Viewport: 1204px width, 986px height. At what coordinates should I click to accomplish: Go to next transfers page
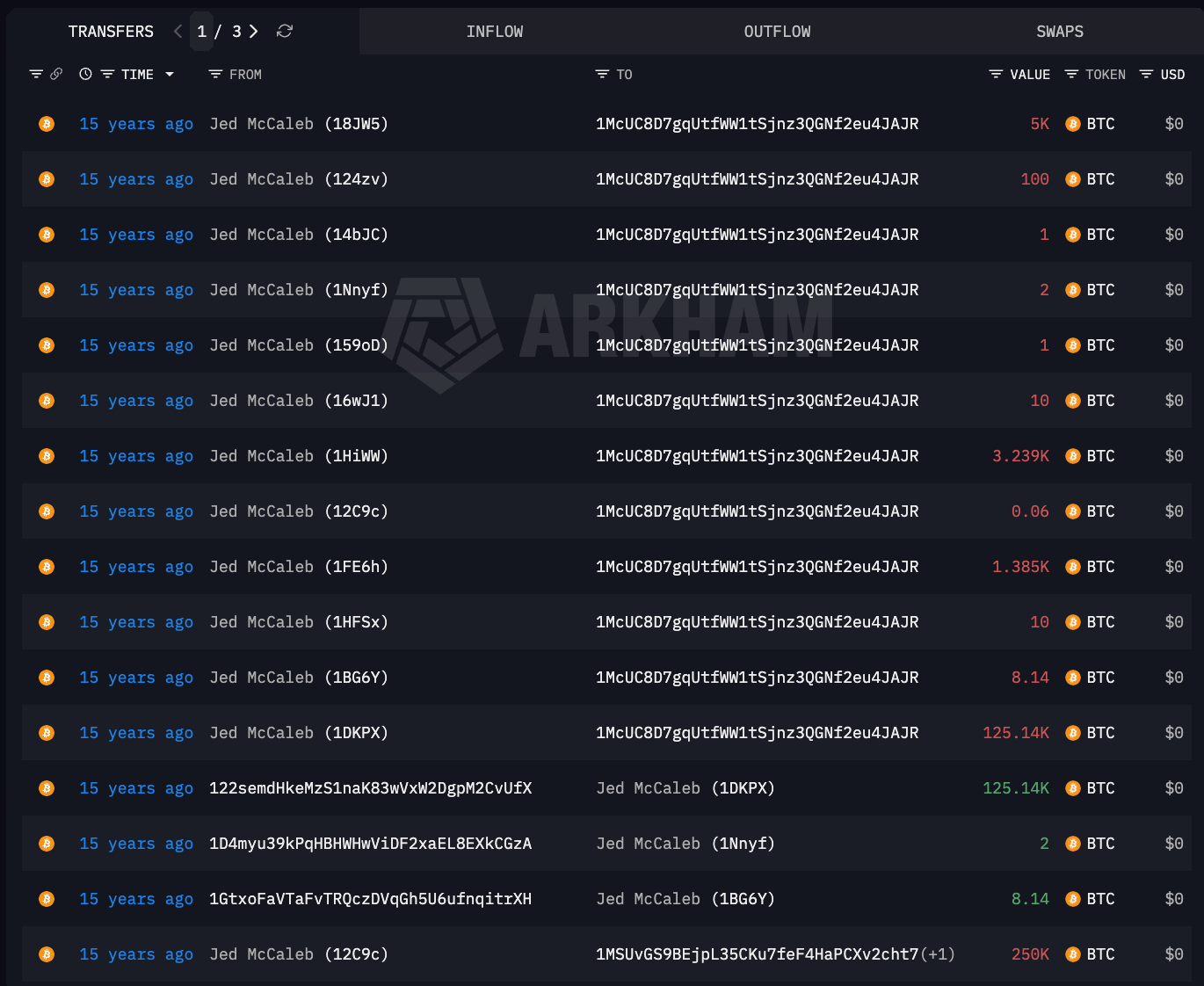point(253,32)
